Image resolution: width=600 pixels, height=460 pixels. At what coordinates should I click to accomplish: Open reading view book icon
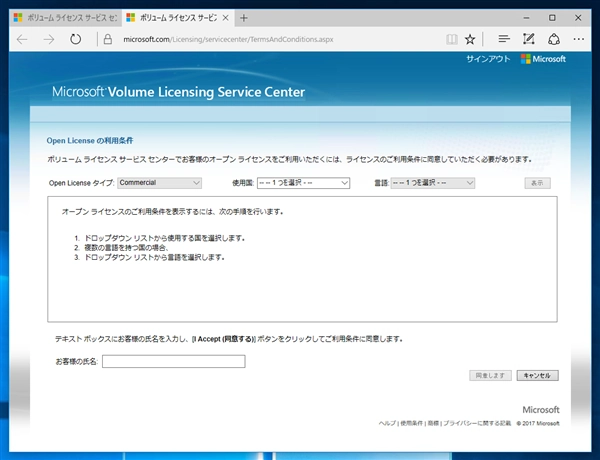(452, 39)
